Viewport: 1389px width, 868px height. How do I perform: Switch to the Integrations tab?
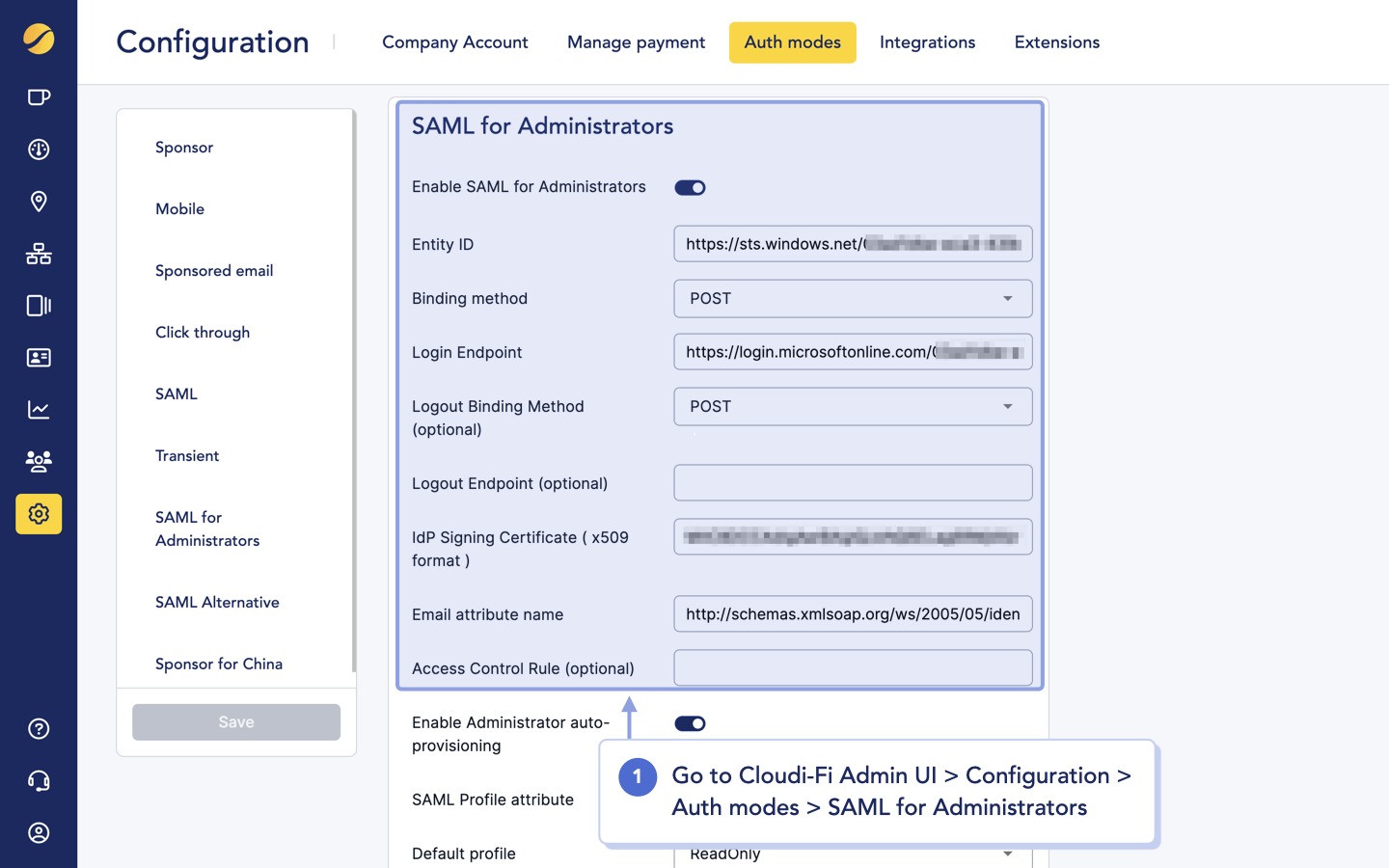927,42
